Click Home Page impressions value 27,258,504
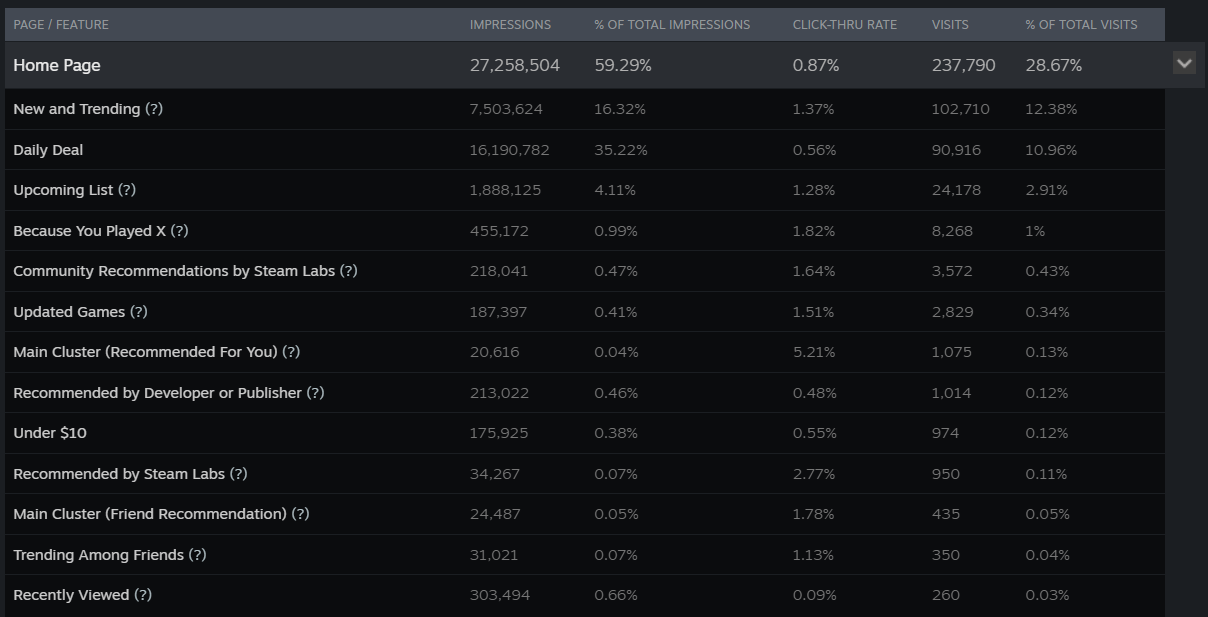 (515, 65)
